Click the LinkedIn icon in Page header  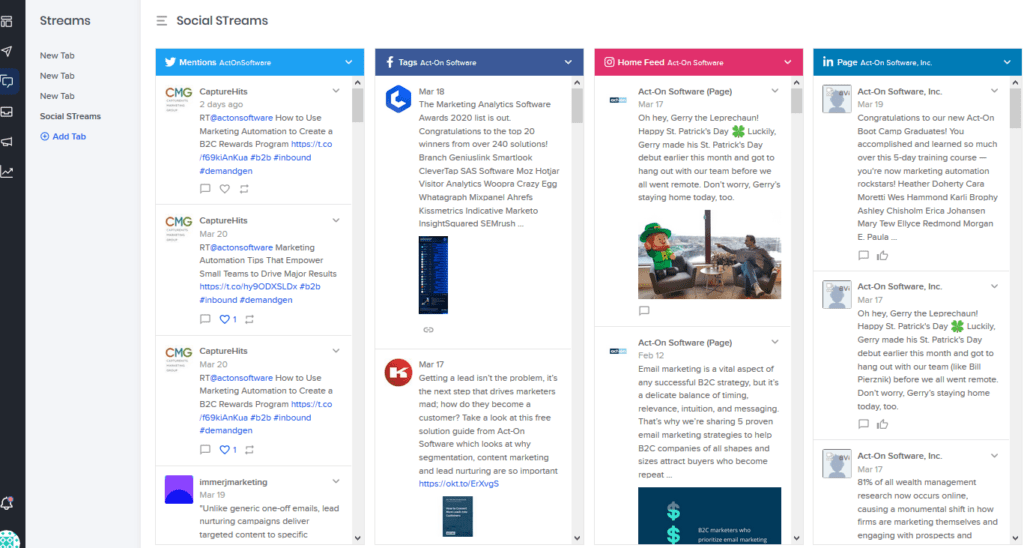point(827,62)
